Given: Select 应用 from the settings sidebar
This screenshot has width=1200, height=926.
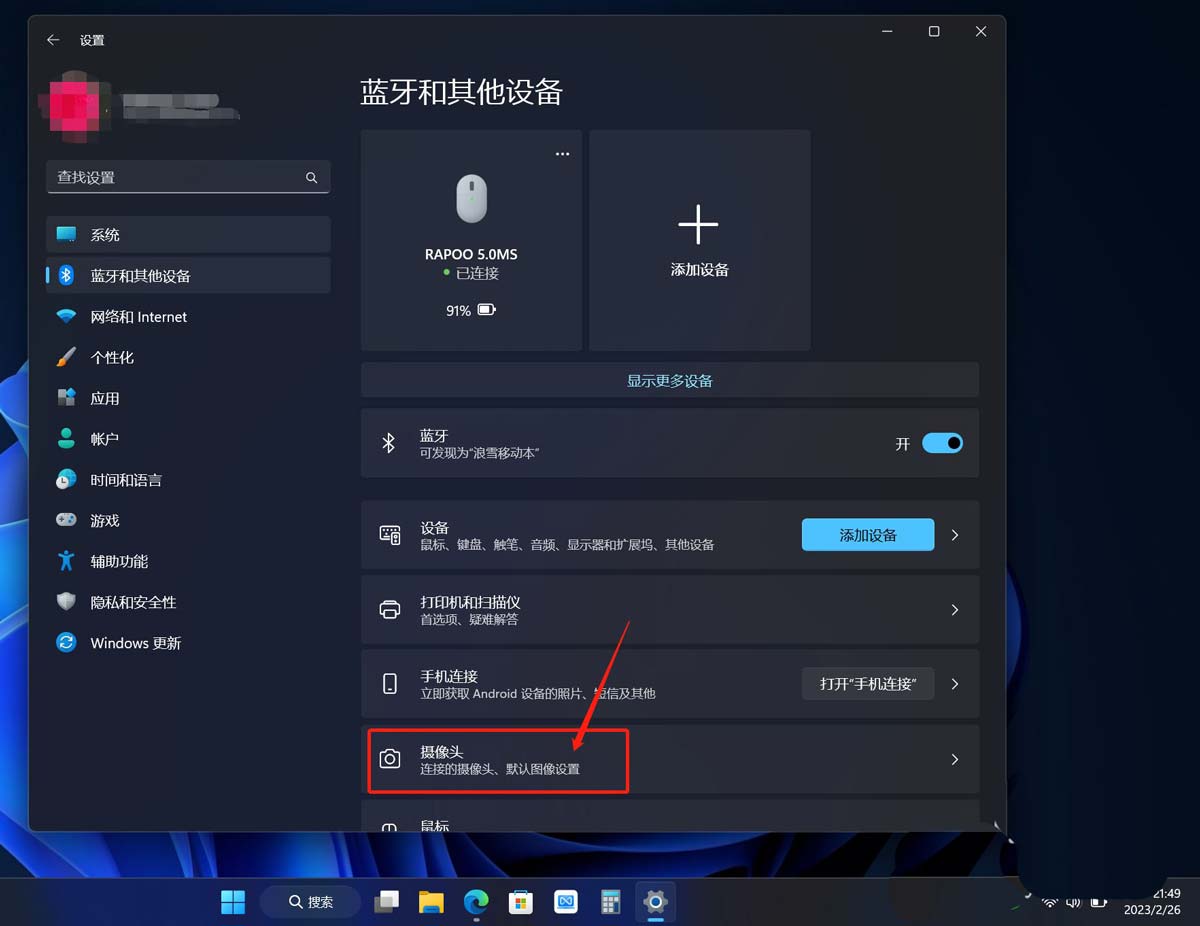Looking at the screenshot, I should (66, 398).
